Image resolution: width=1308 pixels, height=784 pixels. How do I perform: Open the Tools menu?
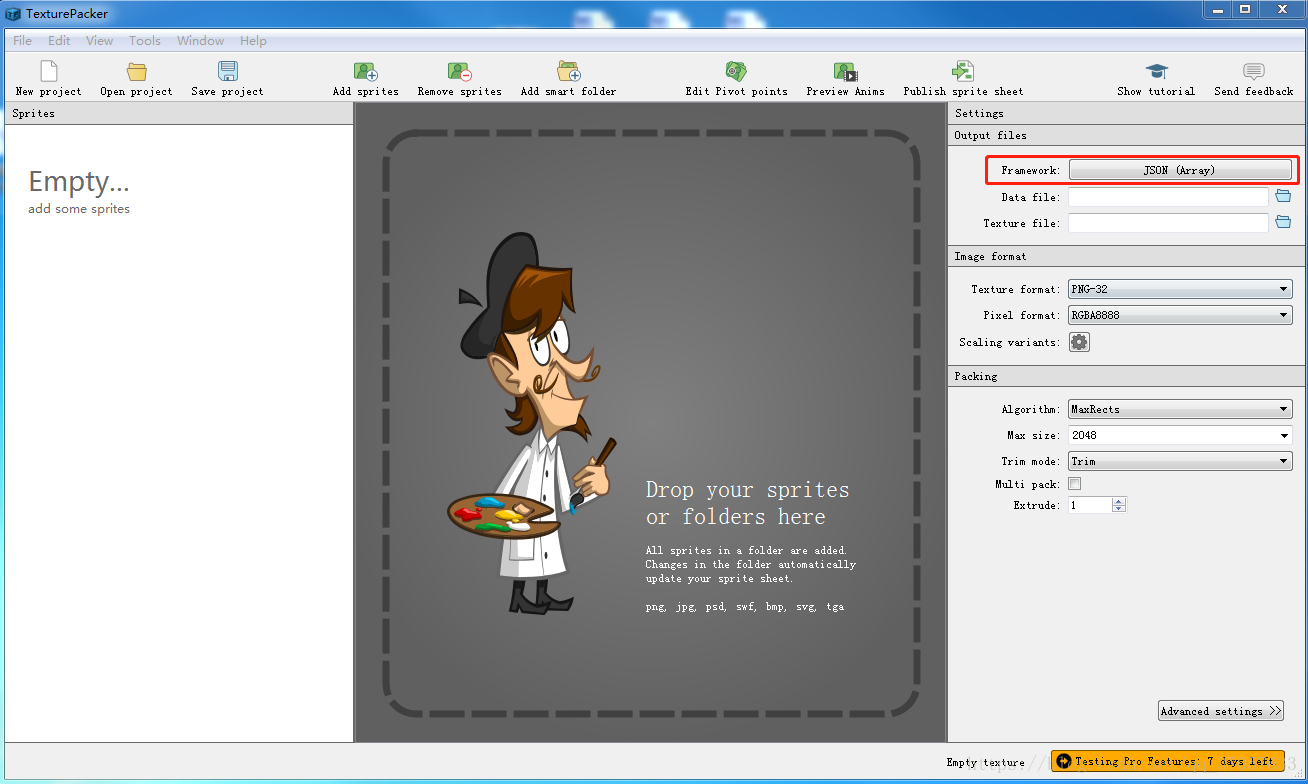[x=145, y=41]
